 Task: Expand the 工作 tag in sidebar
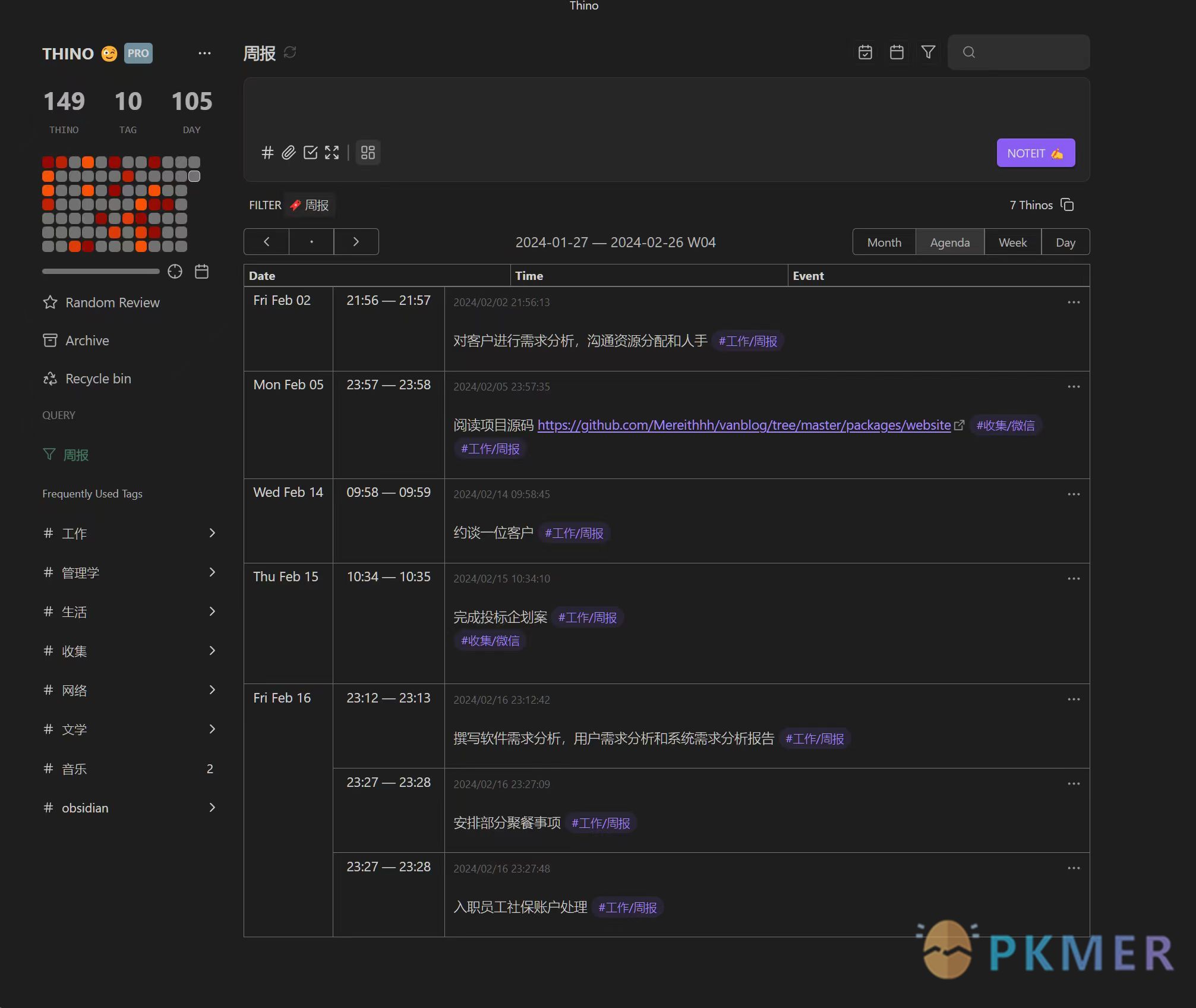[213, 533]
